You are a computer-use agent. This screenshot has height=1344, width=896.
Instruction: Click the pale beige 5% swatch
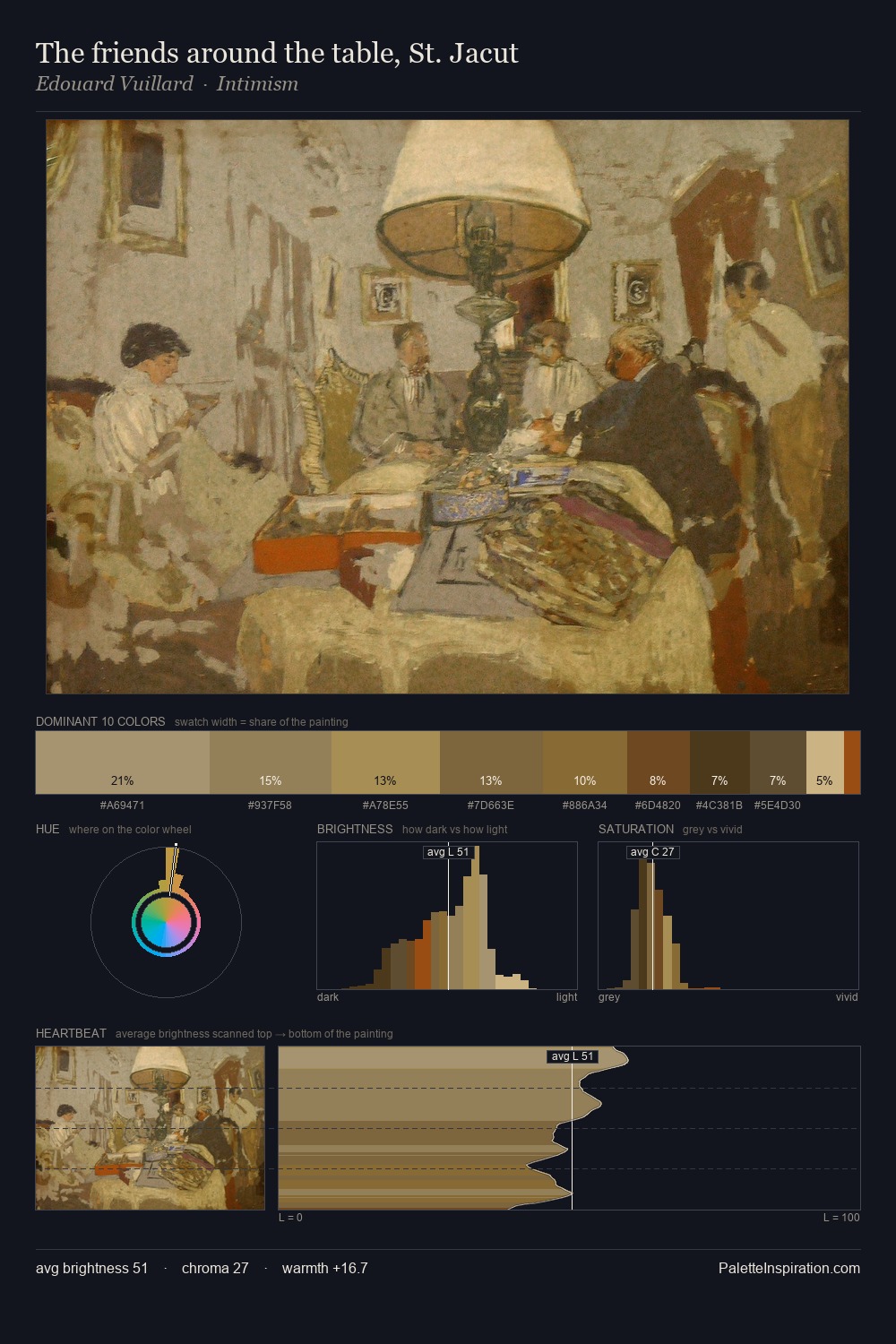[x=825, y=762]
